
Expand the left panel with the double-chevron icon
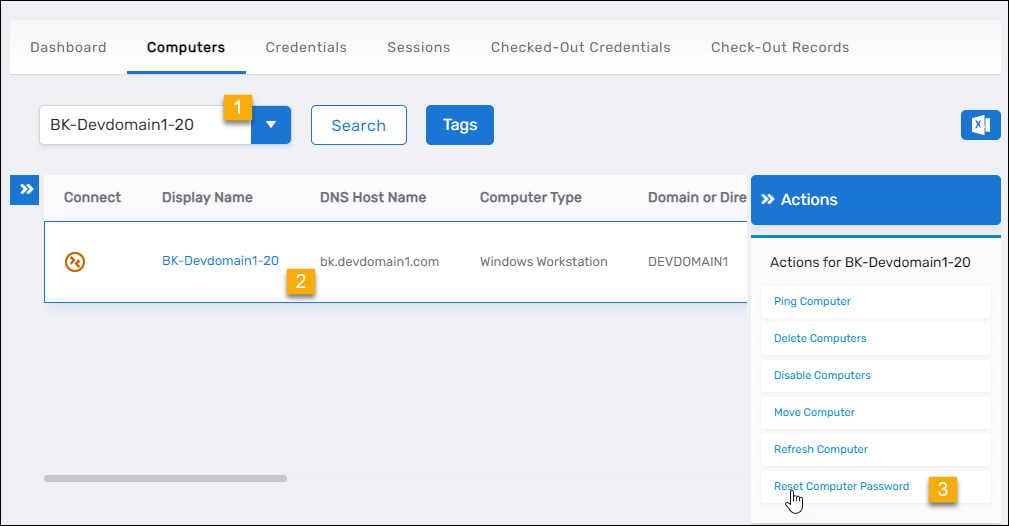click(x=25, y=190)
